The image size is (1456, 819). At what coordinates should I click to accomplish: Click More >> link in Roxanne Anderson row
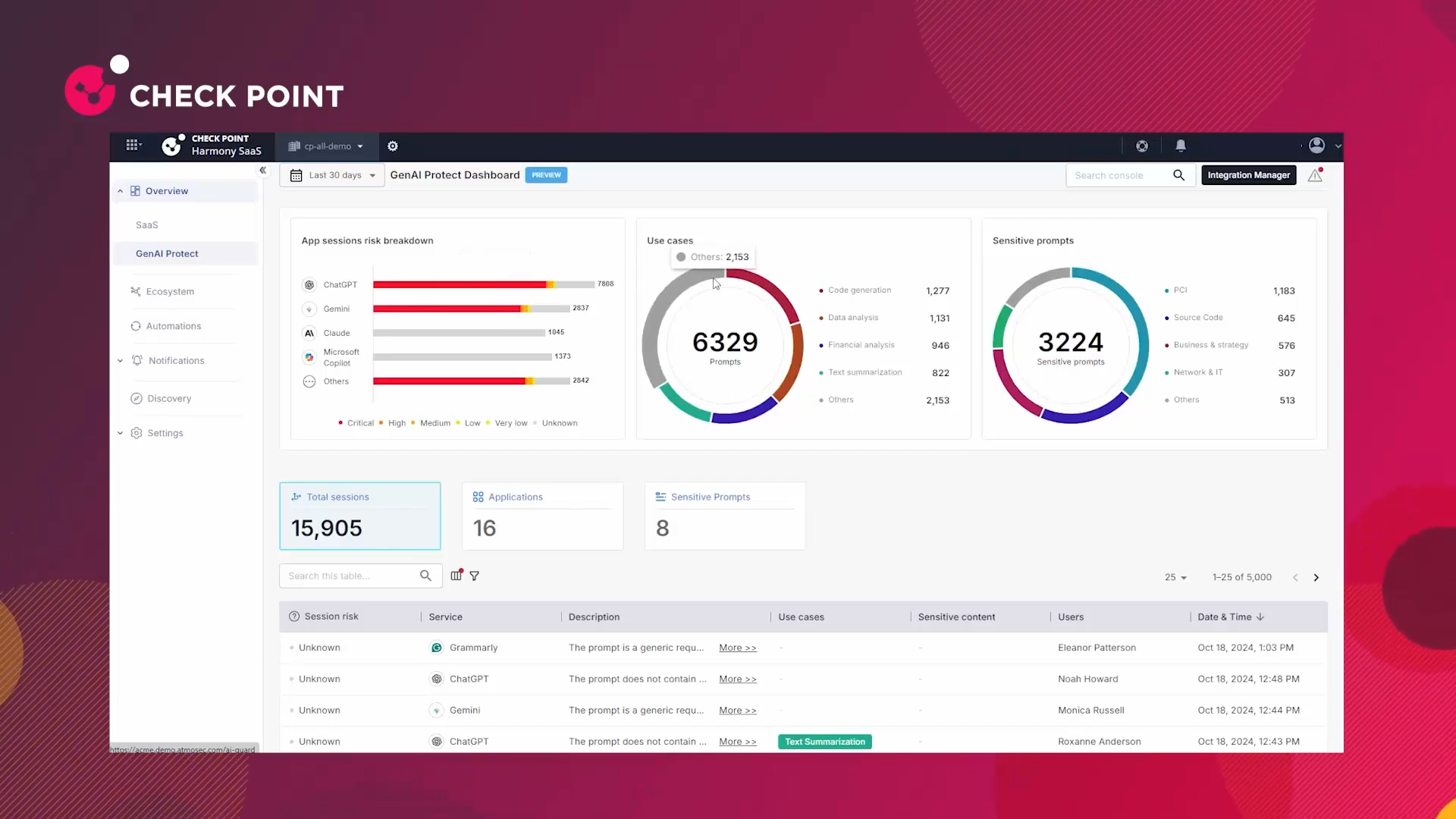(x=738, y=742)
